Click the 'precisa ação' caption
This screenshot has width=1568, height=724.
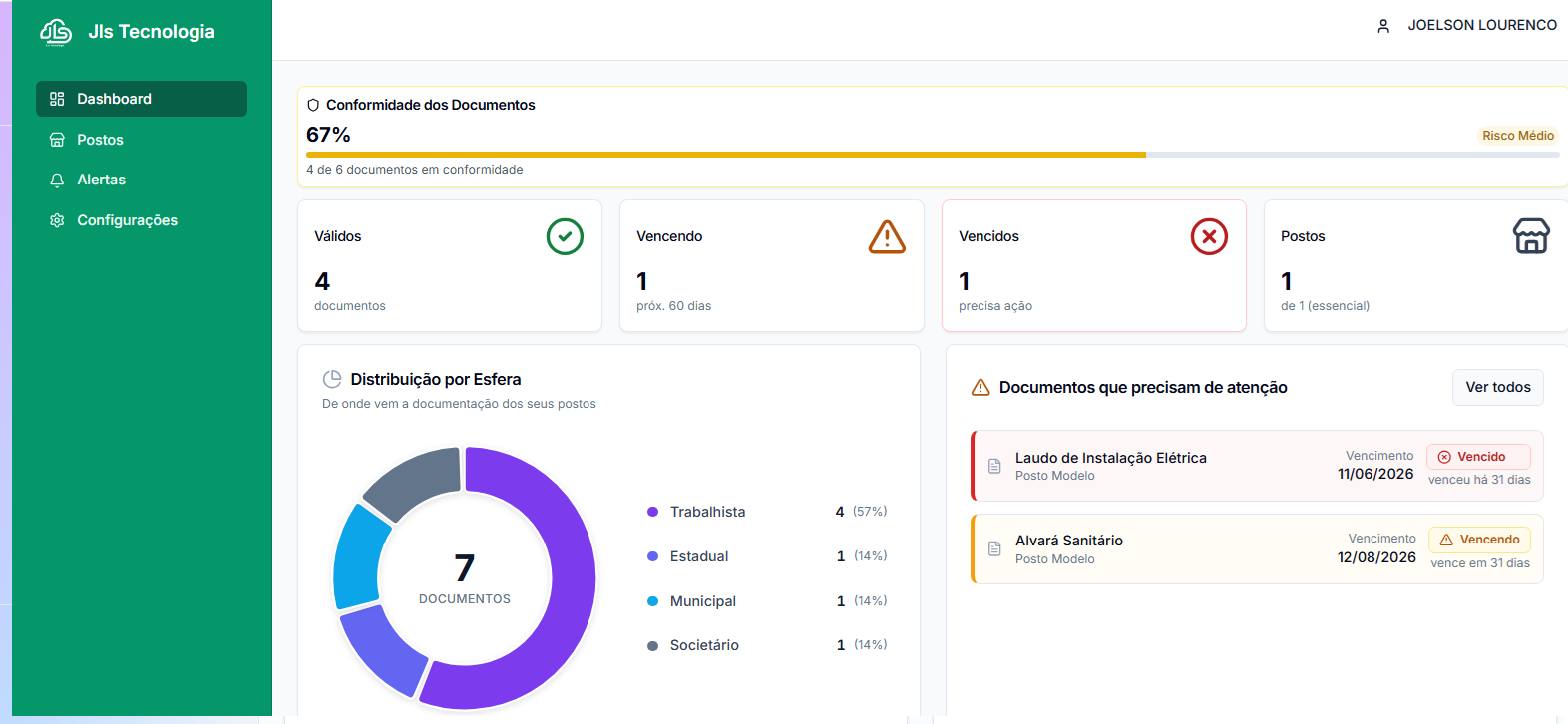(995, 306)
